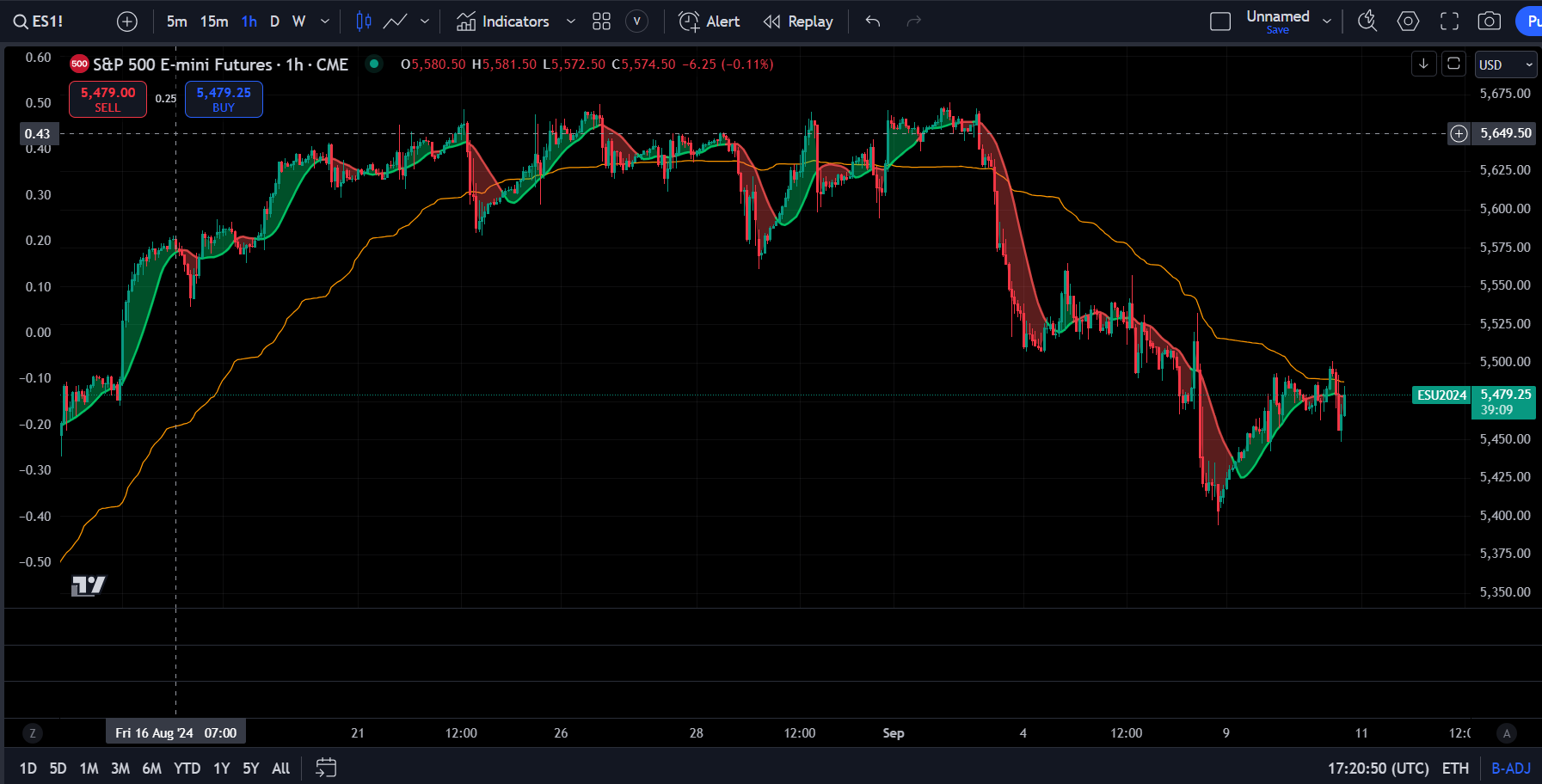Expand chart type dropdown arrow
This screenshot has width=1542, height=784.
coord(425,21)
